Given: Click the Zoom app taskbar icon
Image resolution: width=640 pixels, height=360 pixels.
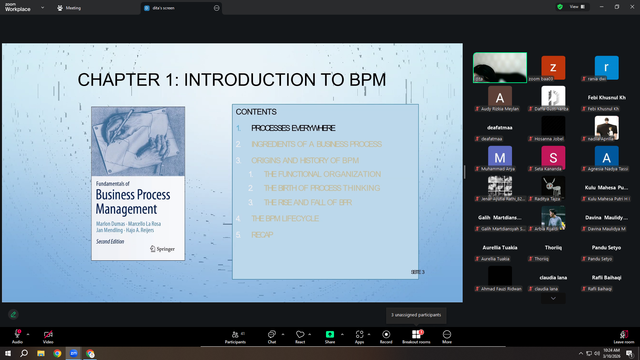Looking at the screenshot, I should [73, 353].
